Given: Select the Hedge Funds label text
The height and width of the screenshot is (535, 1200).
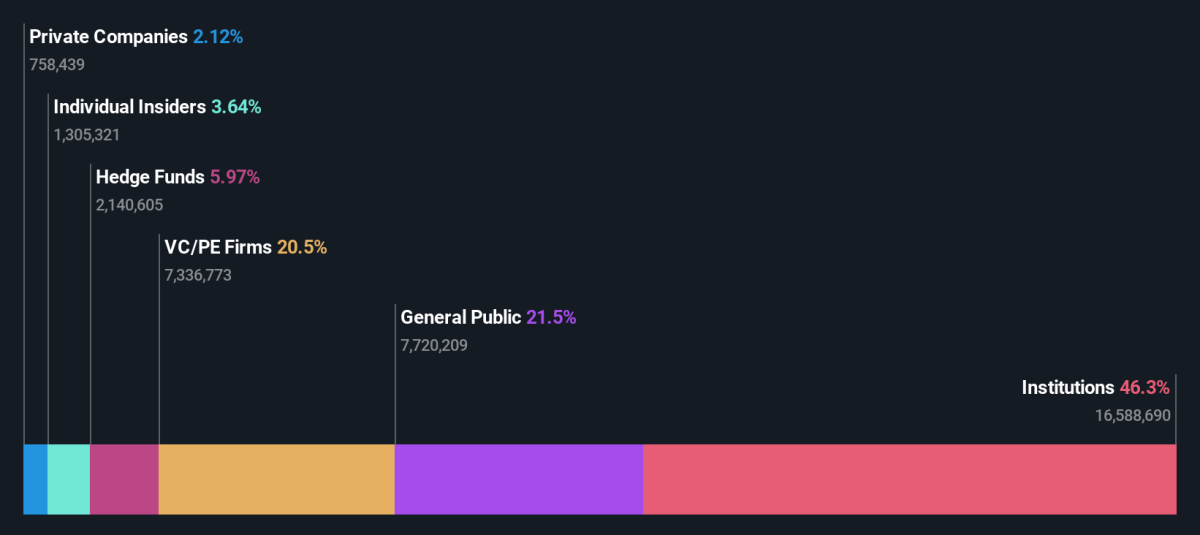Looking at the screenshot, I should click(150, 177).
